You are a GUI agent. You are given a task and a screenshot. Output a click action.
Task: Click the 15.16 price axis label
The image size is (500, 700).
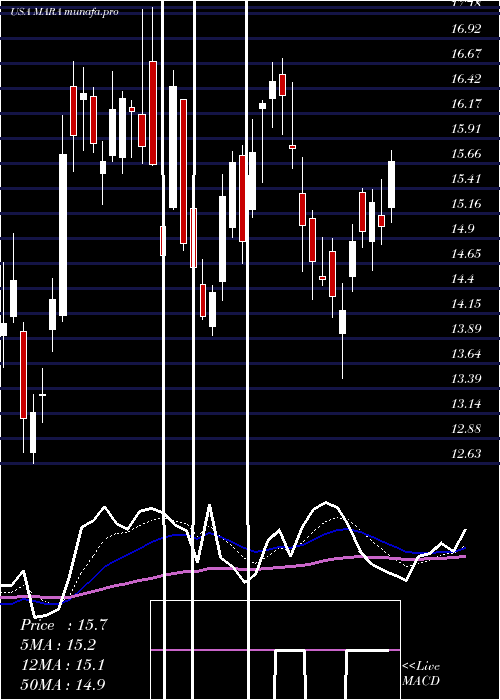click(x=466, y=204)
